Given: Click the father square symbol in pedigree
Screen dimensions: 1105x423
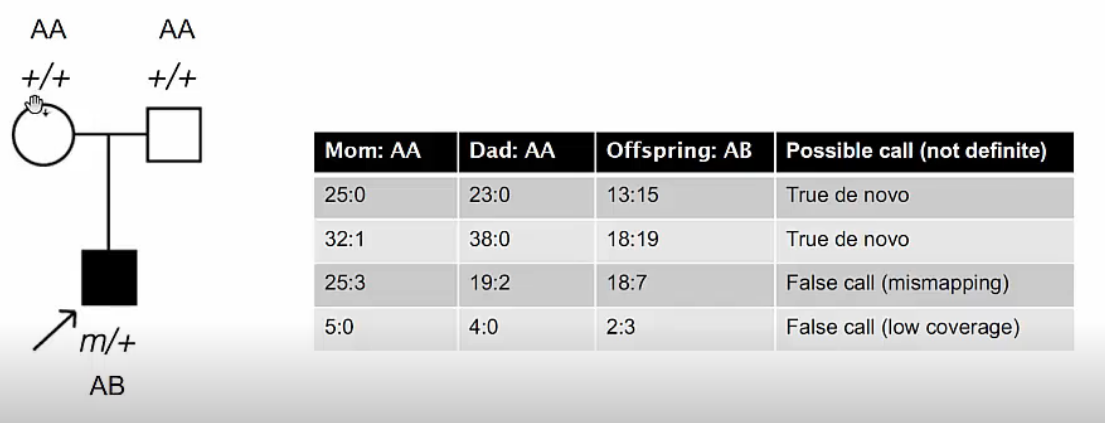Looking at the screenshot, I should pyautogui.click(x=174, y=134).
